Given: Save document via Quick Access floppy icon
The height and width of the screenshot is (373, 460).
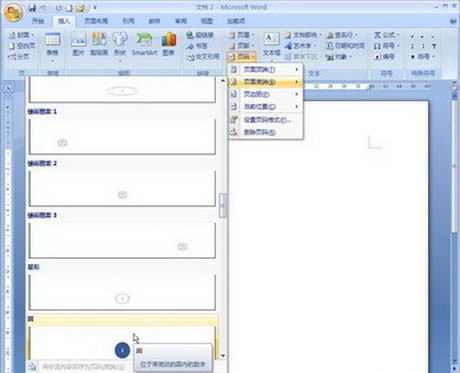Looking at the screenshot, I should pos(32,7).
